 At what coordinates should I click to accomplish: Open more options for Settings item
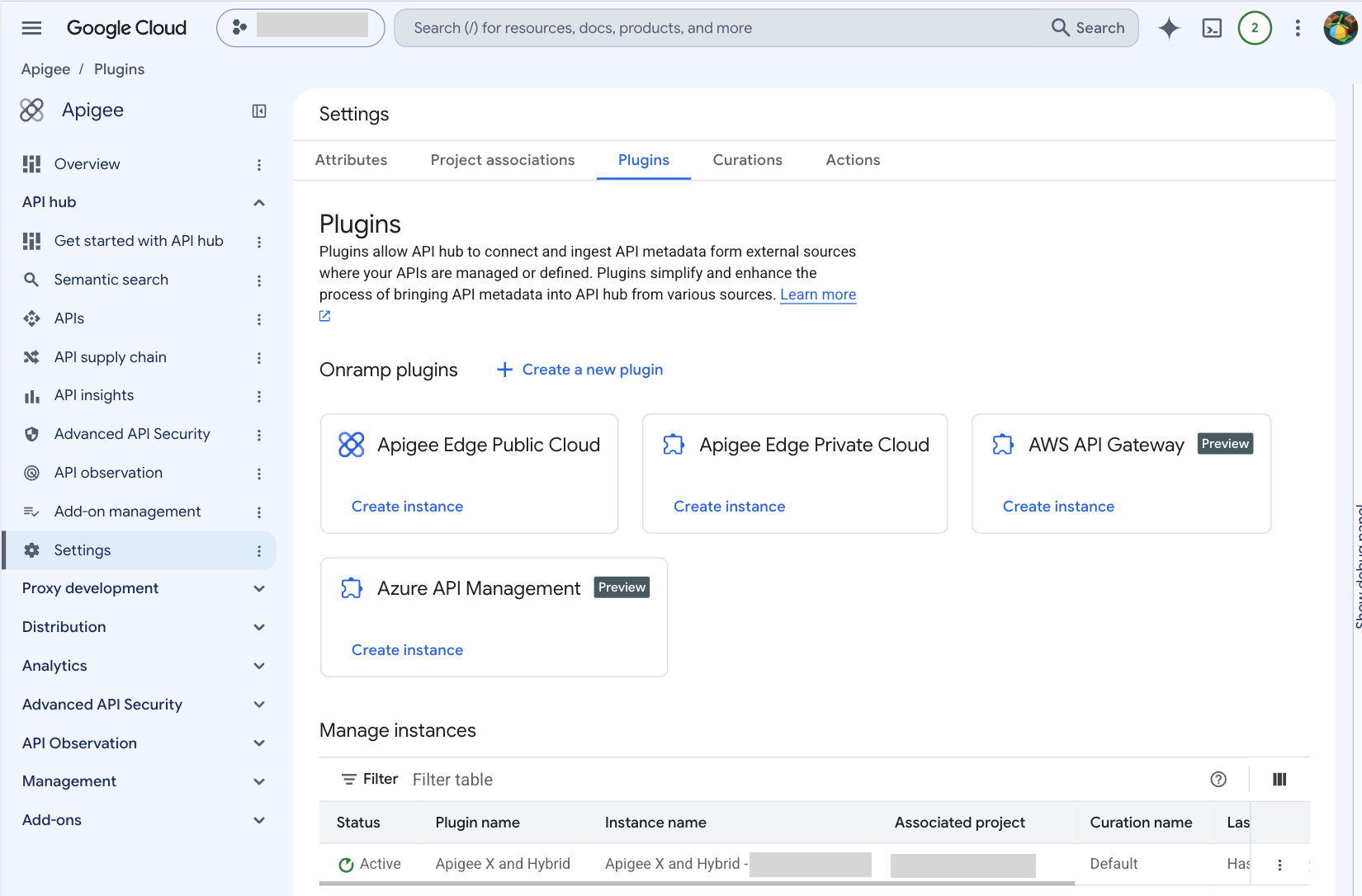coord(259,551)
